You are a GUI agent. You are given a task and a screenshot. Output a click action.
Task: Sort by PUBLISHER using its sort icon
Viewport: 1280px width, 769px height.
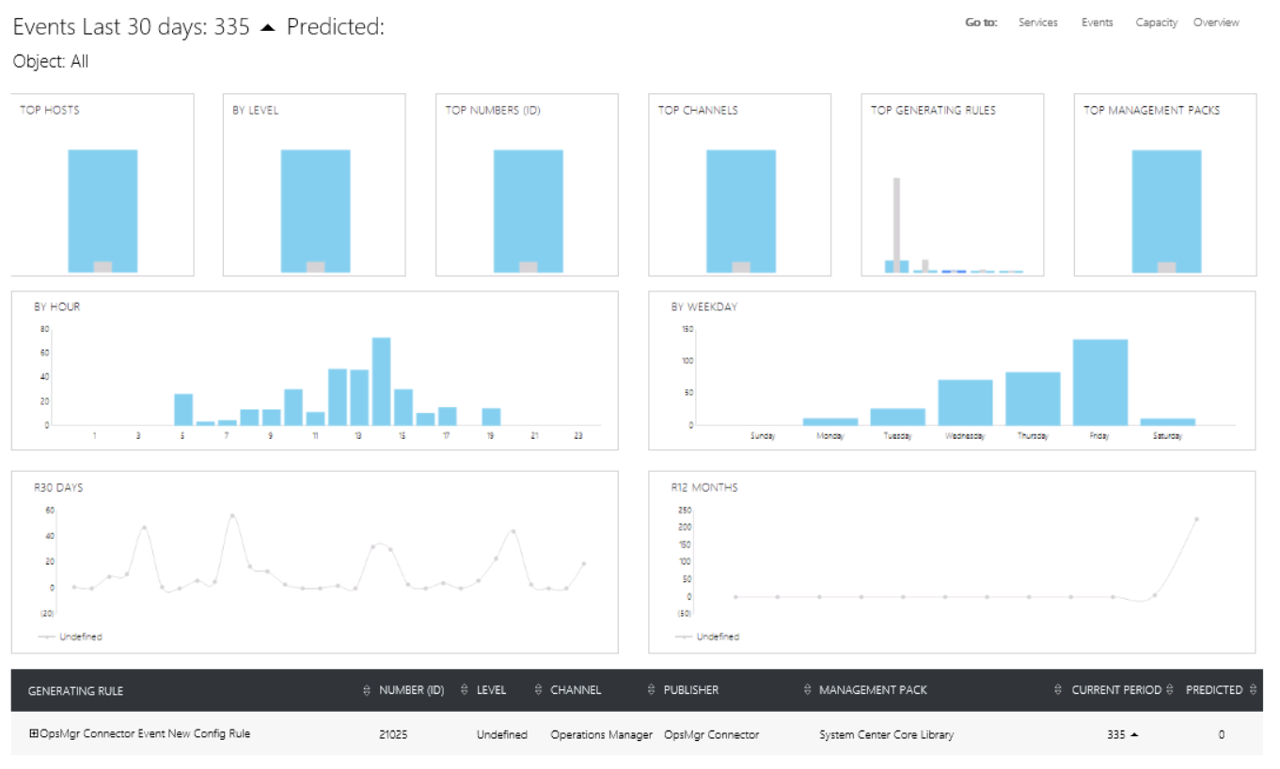(806, 689)
